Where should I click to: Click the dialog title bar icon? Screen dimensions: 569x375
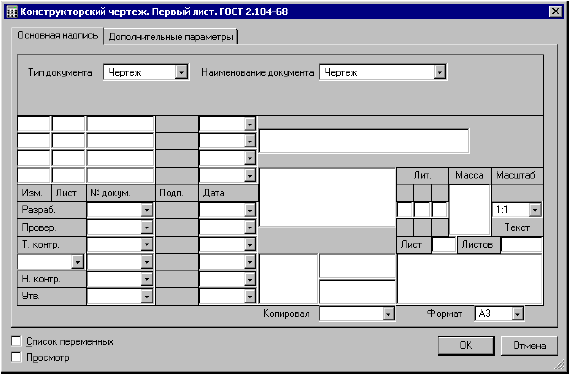click(x=12, y=12)
